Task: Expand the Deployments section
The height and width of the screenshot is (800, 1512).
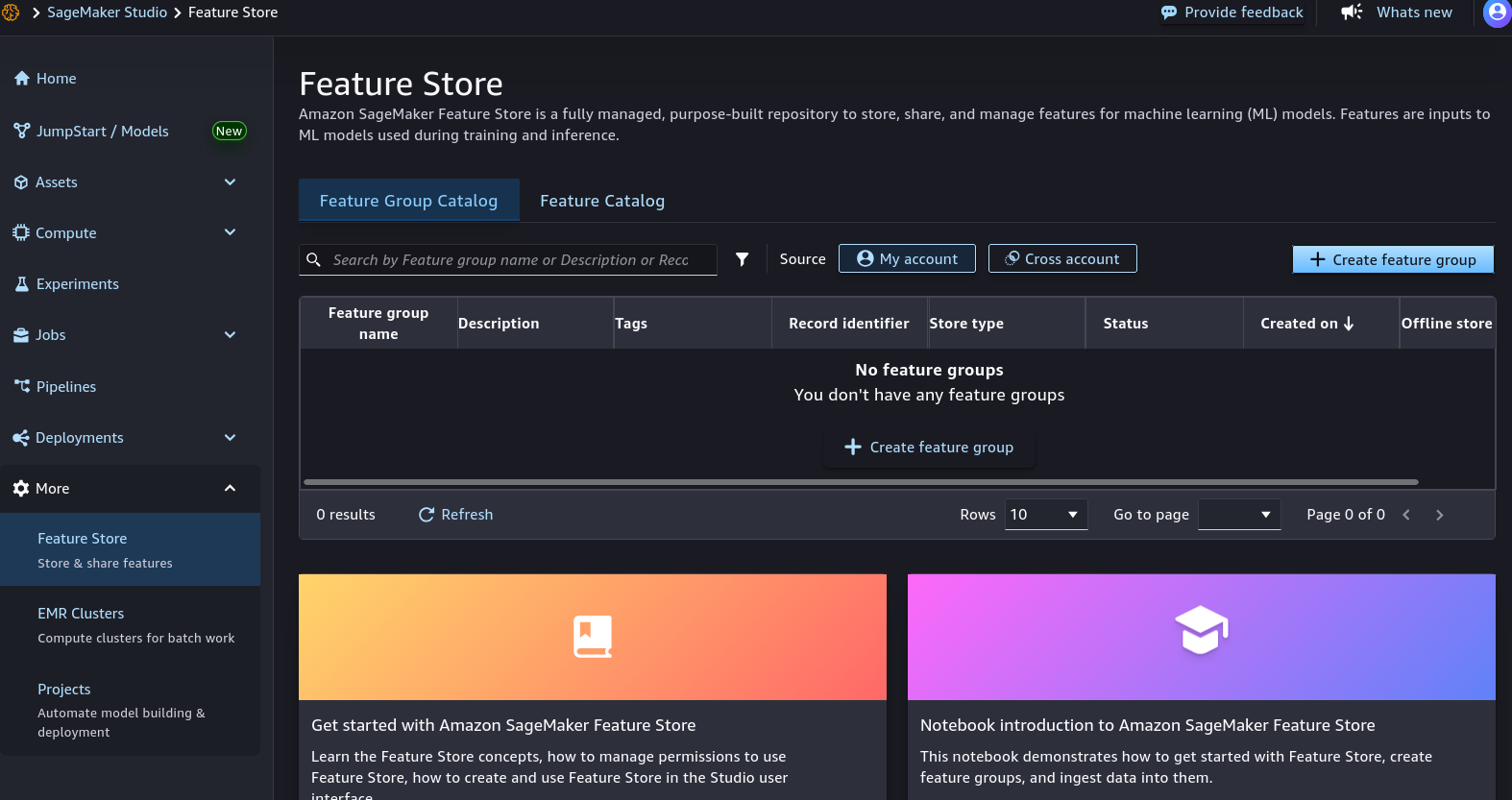Action: point(230,438)
